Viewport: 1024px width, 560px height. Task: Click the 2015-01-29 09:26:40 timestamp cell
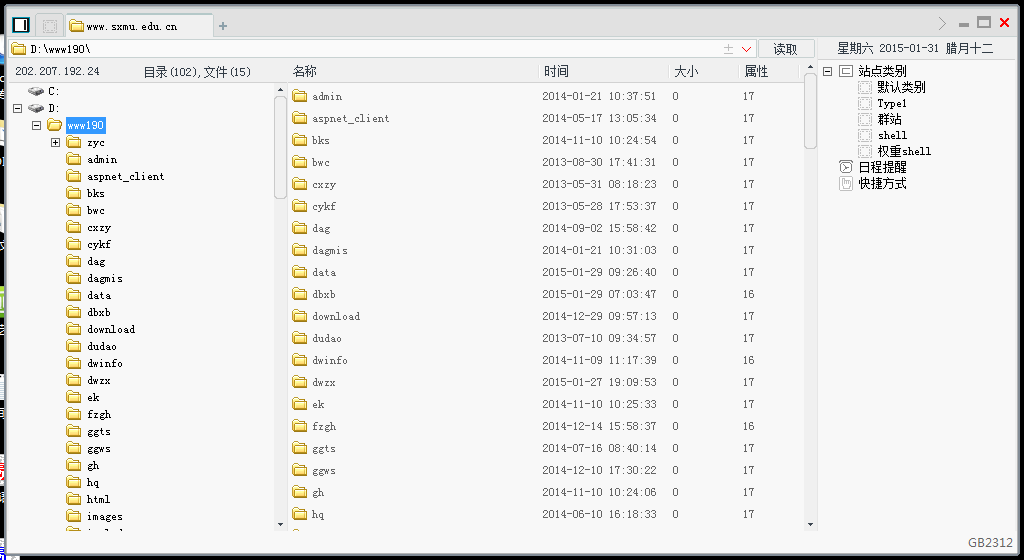[599, 272]
